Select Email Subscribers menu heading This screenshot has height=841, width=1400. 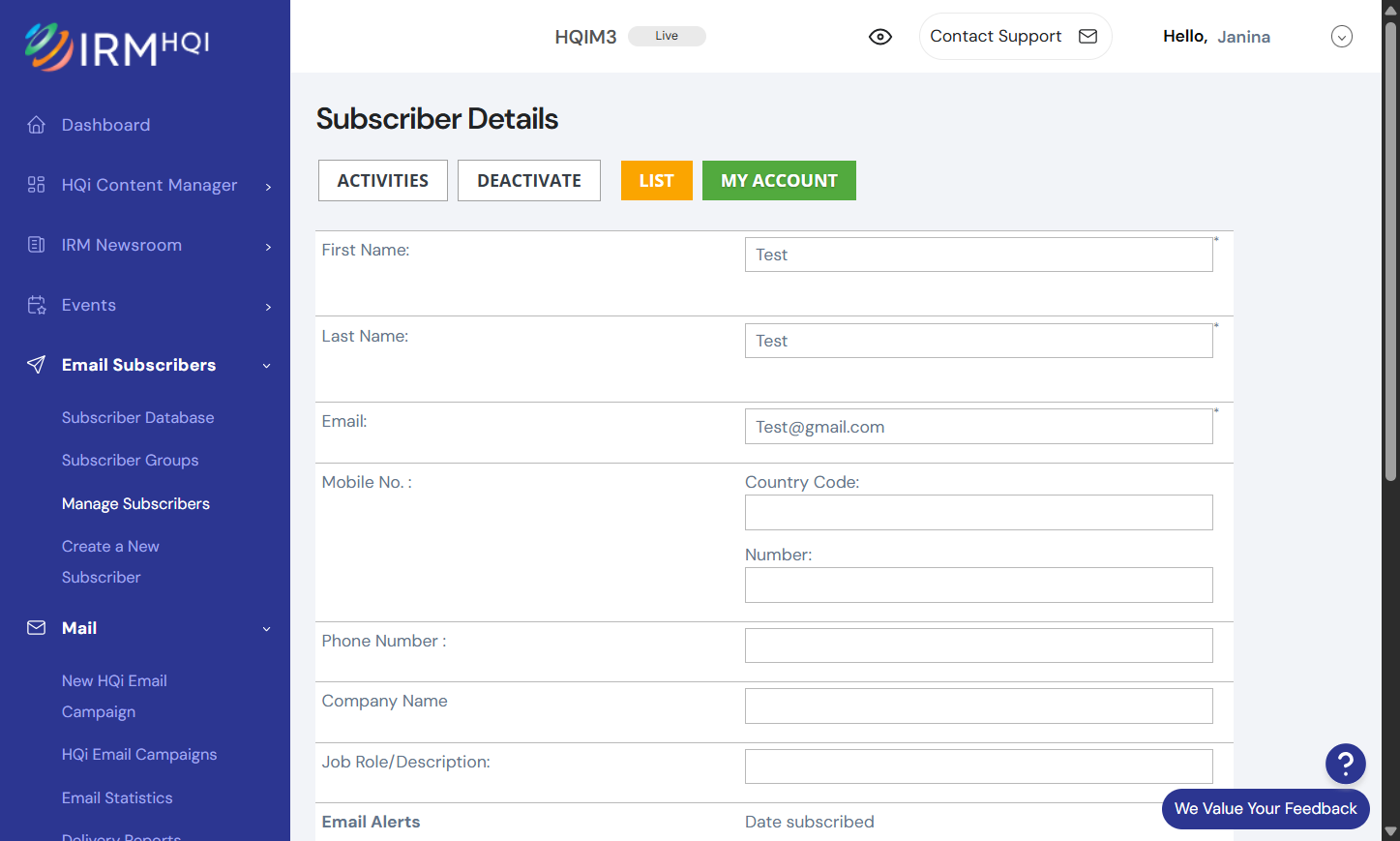[138, 365]
